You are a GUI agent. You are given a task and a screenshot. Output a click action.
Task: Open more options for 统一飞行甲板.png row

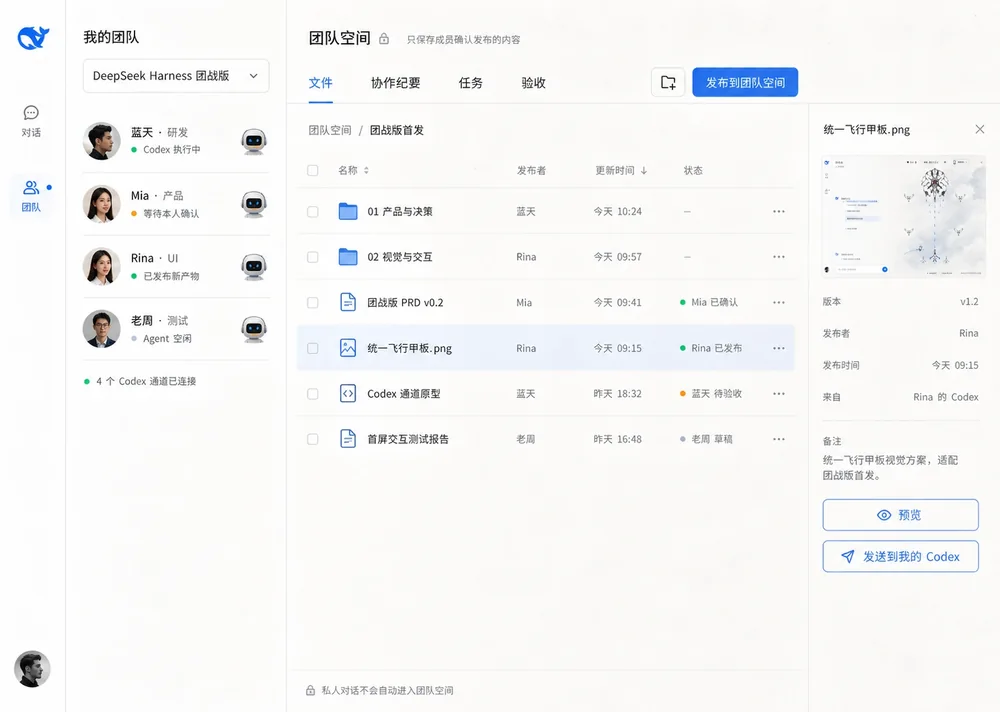pyautogui.click(x=779, y=348)
